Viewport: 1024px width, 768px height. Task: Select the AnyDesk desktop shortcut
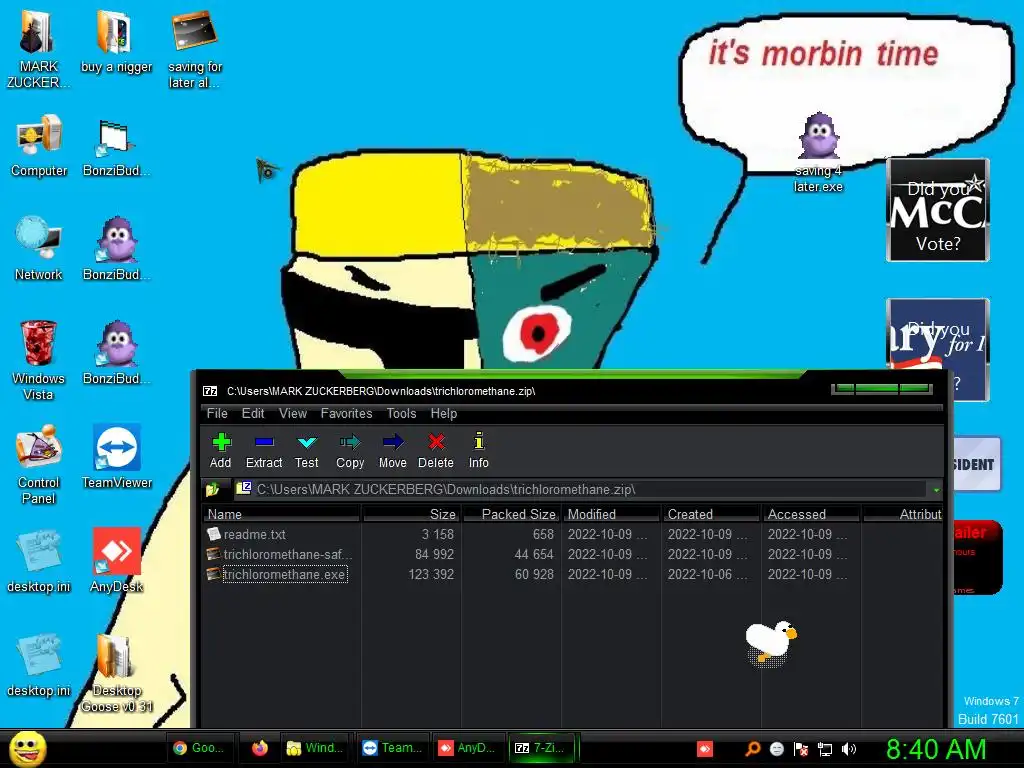[x=117, y=560]
